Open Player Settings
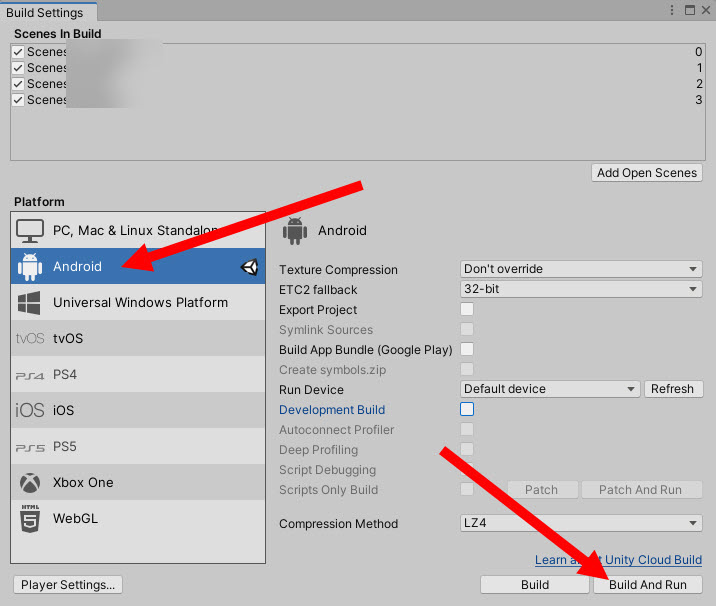Image resolution: width=716 pixels, height=606 pixels. click(68, 585)
